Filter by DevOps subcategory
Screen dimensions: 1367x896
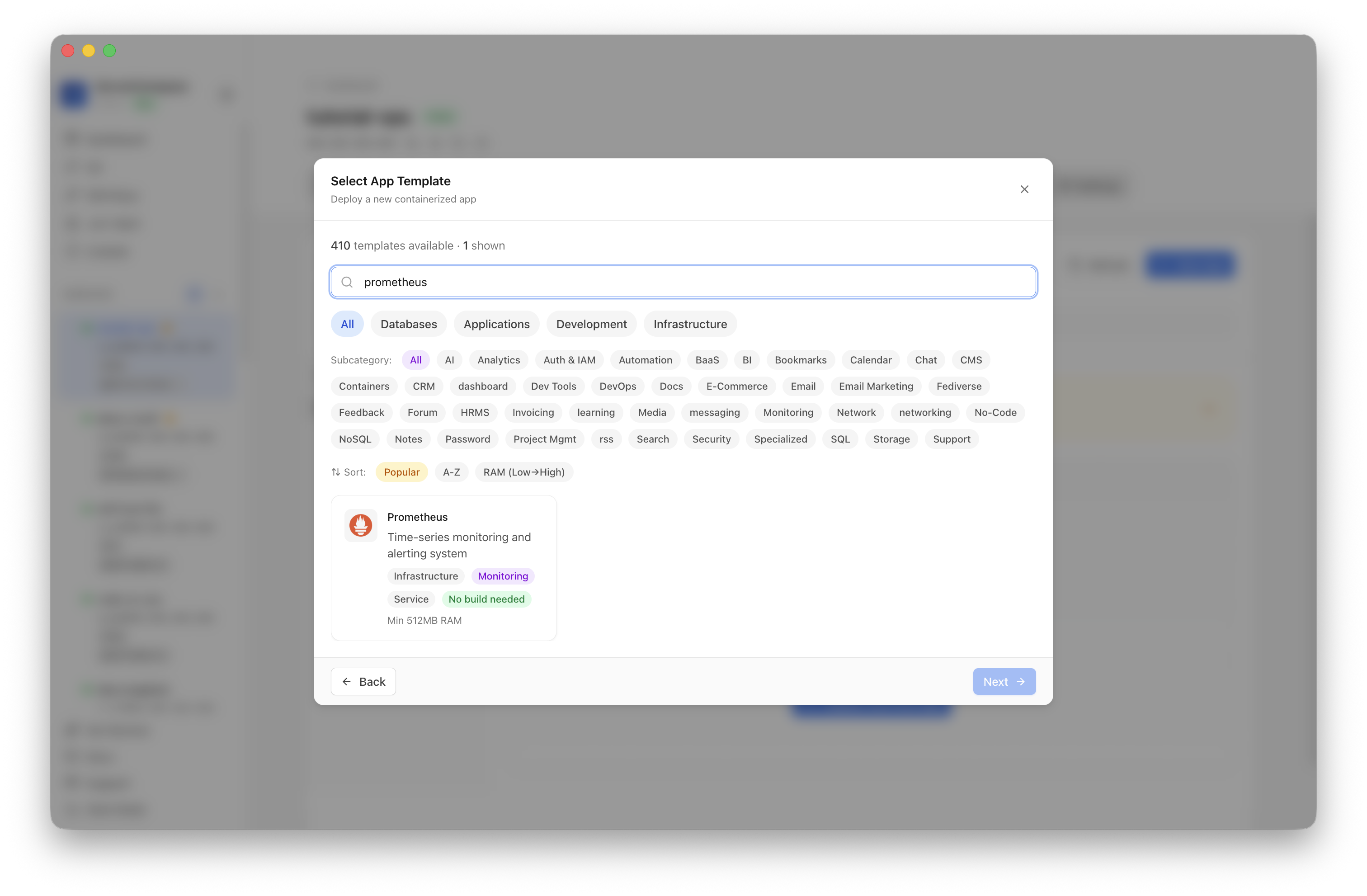pos(618,387)
